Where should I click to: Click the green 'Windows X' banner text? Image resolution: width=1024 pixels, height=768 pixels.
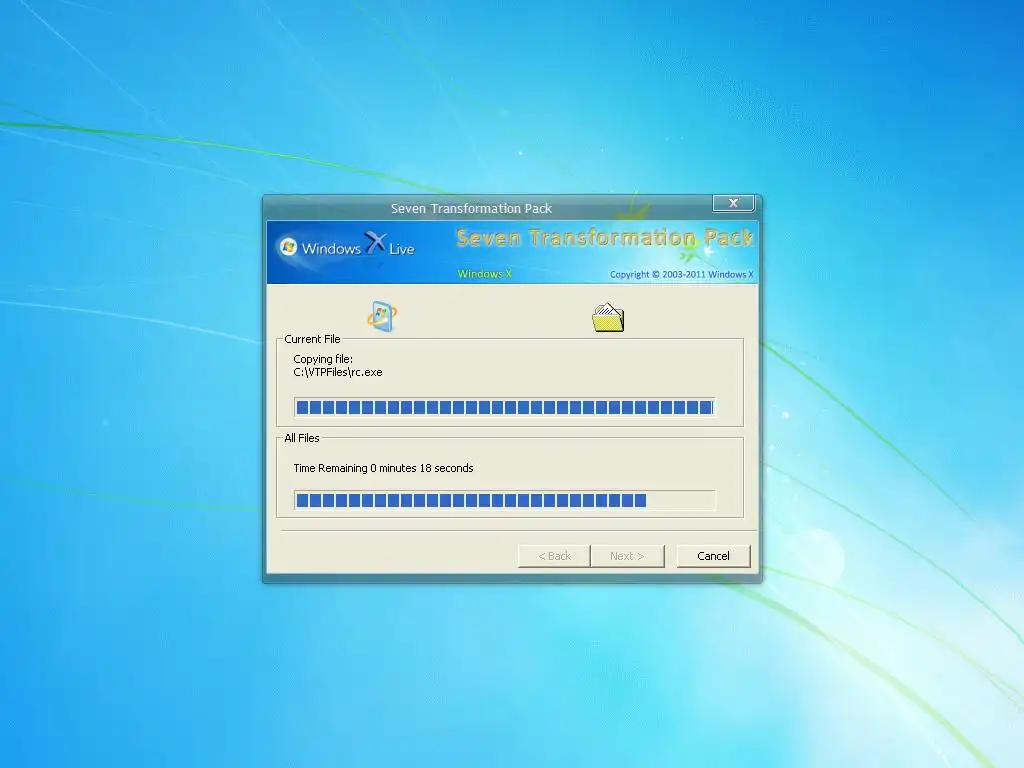pyautogui.click(x=485, y=274)
